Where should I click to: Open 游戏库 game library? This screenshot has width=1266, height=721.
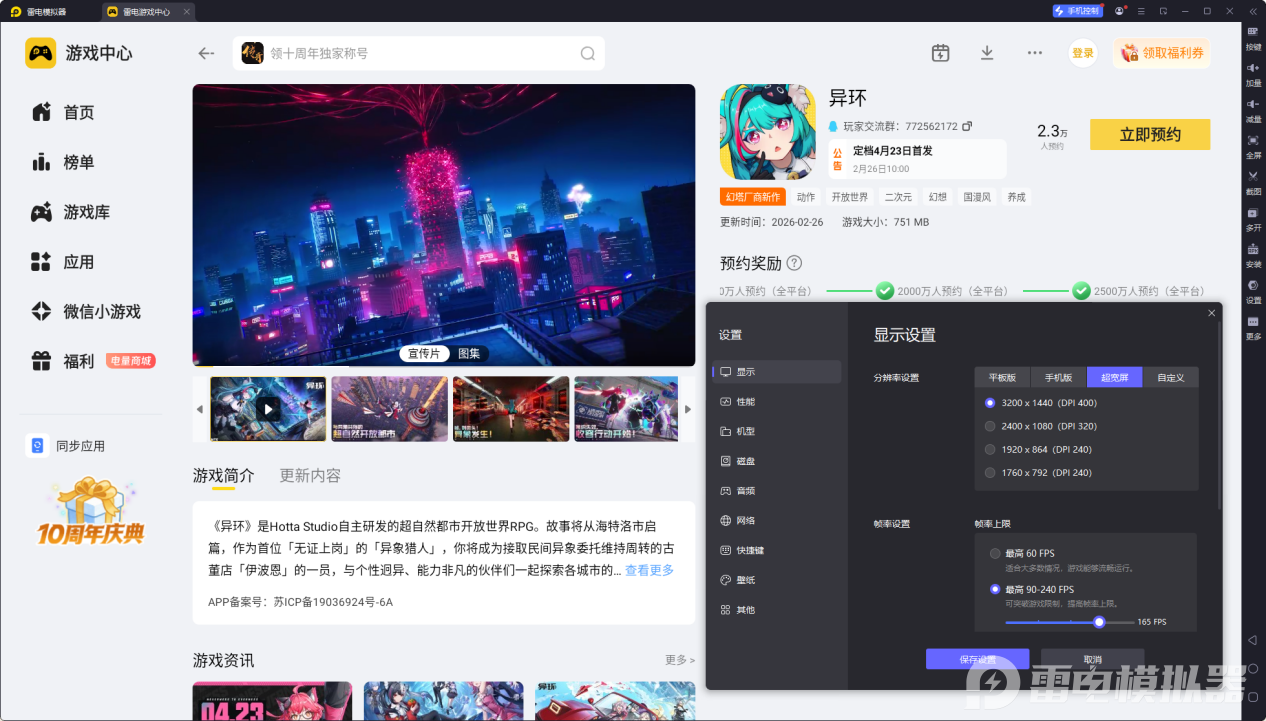point(70,212)
